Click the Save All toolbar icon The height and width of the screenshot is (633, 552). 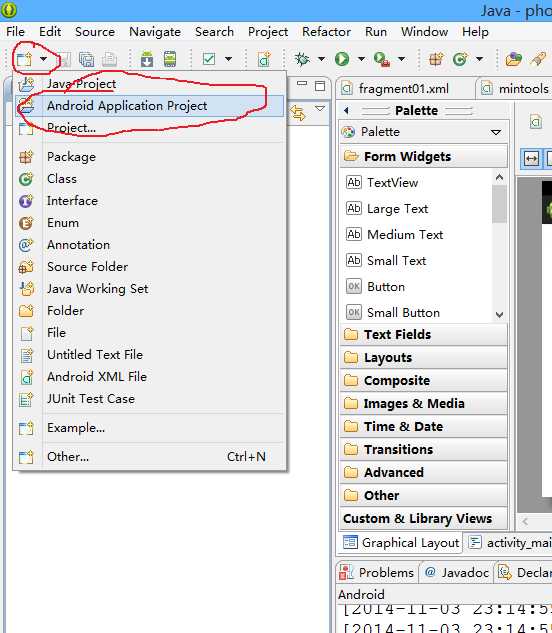point(86,59)
